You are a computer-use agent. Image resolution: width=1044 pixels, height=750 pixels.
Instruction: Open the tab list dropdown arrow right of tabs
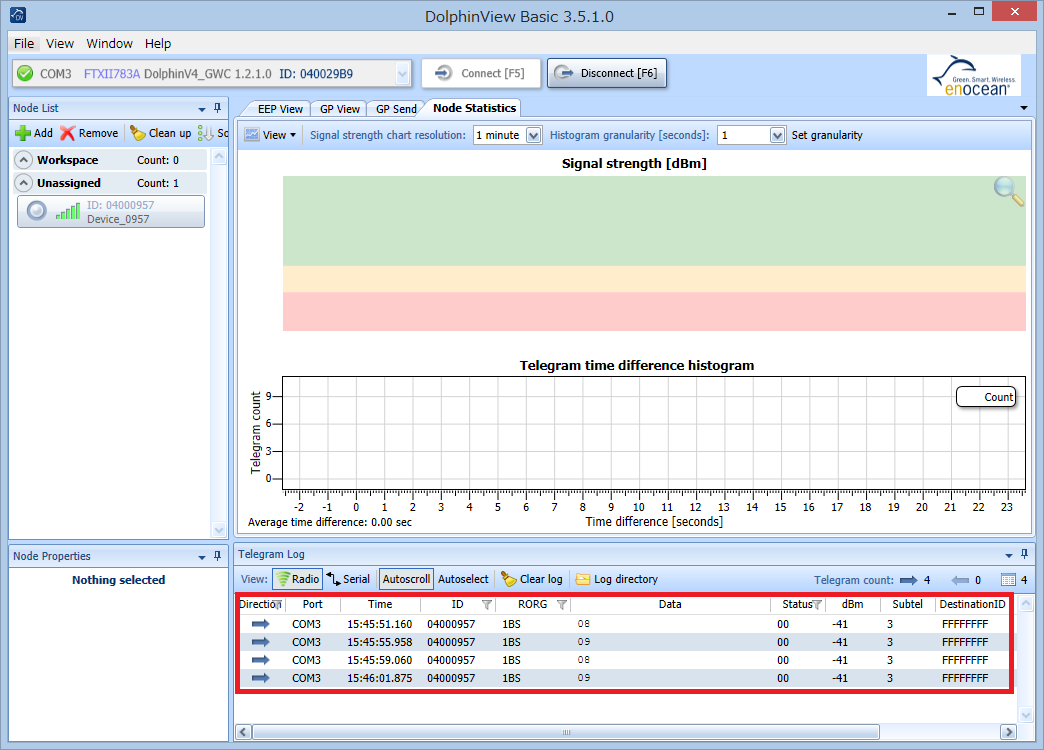[x=1024, y=108]
